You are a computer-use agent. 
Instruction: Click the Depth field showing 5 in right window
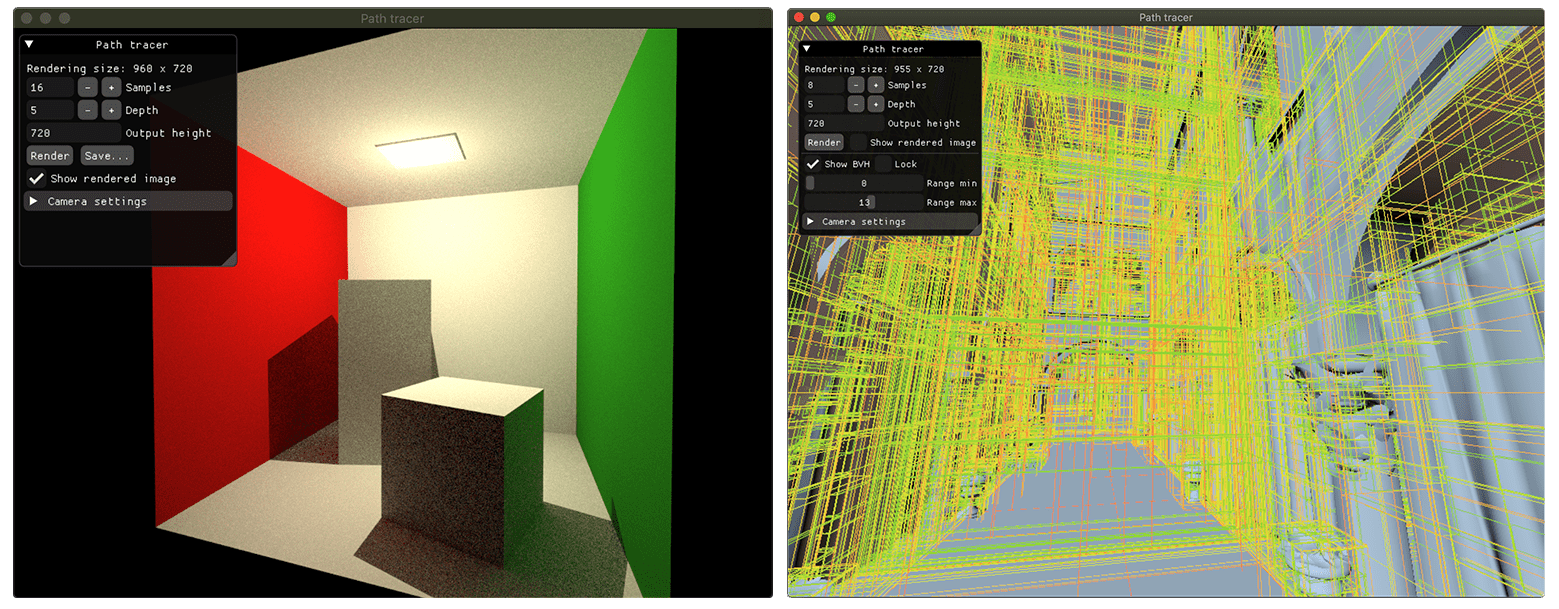point(825,104)
